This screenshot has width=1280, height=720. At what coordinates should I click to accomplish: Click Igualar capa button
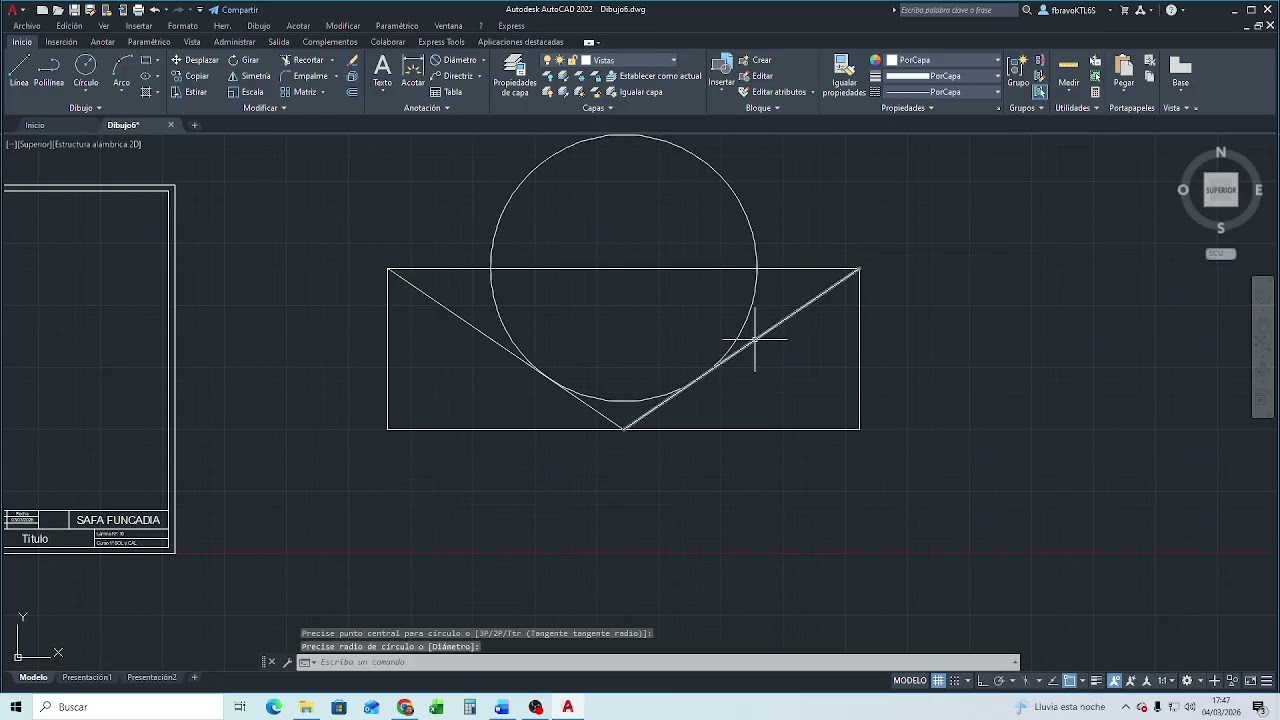pyautogui.click(x=634, y=92)
